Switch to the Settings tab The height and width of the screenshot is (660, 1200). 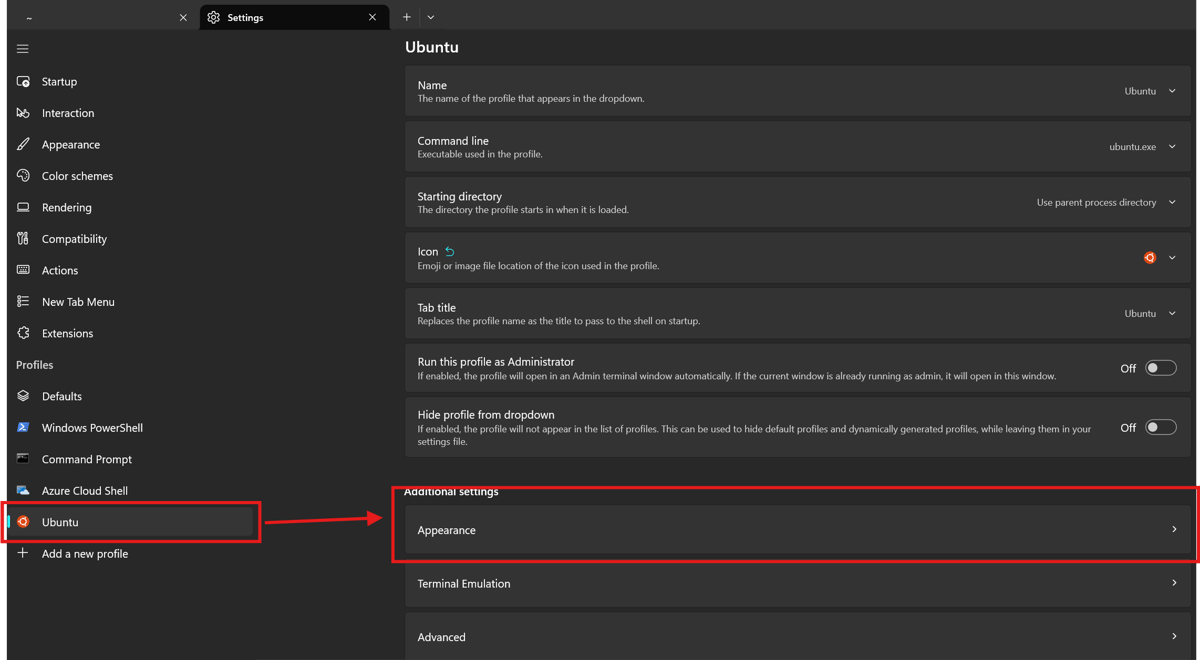coord(293,17)
